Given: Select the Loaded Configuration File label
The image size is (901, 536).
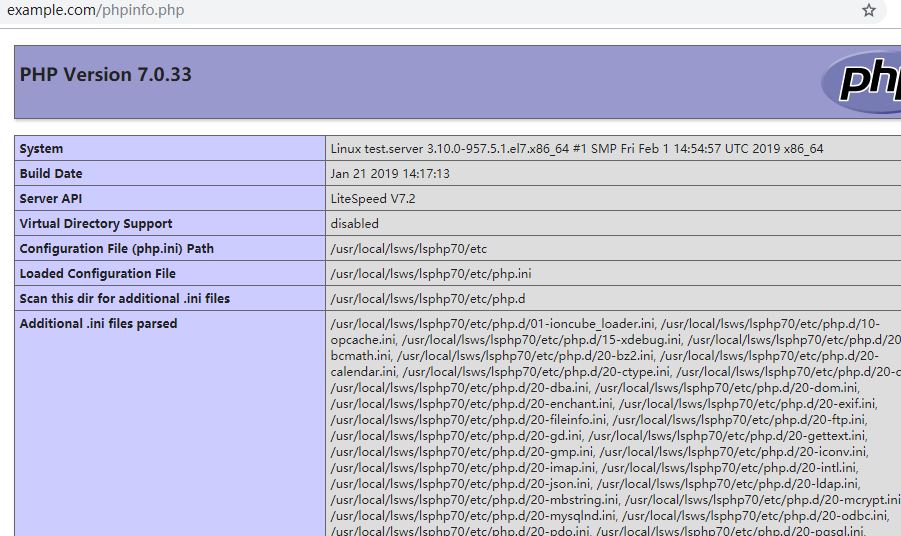Looking at the screenshot, I should 98,274.
